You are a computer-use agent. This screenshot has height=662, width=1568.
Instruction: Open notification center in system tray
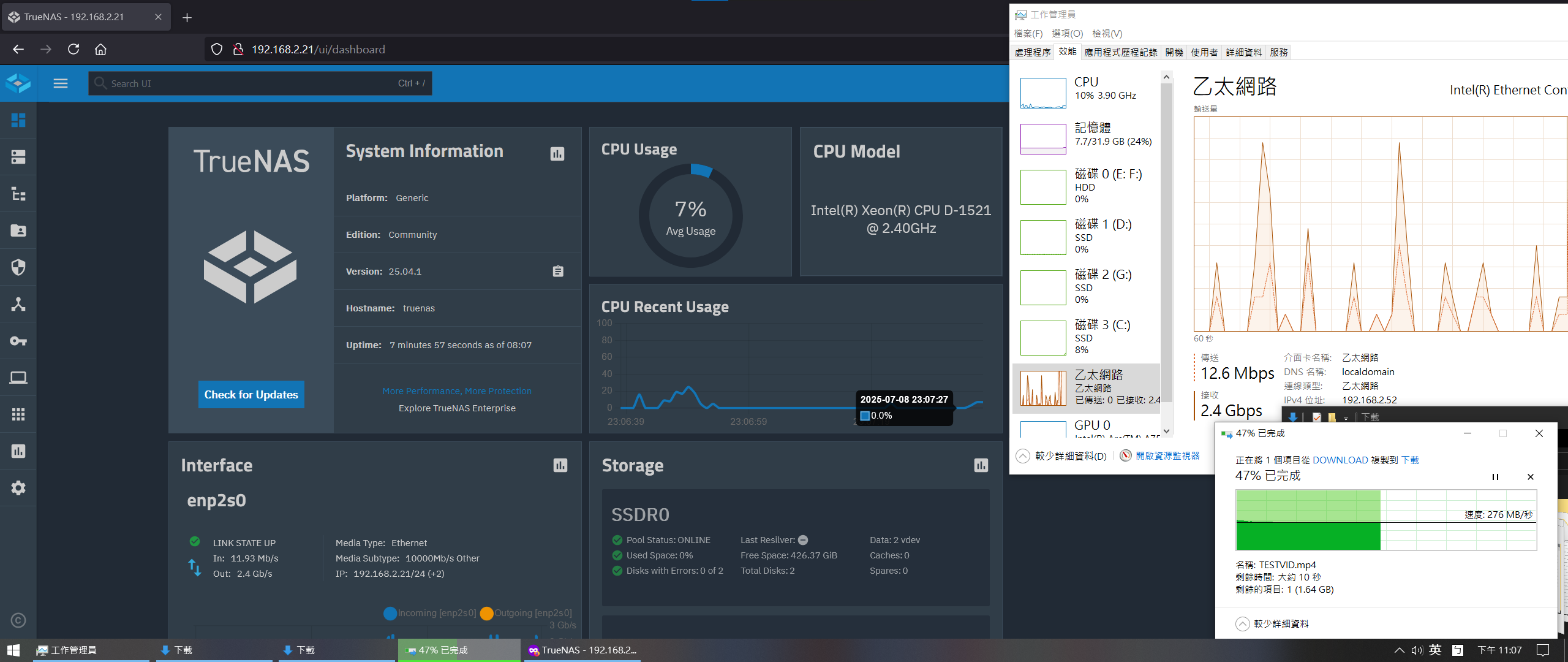[x=1543, y=650]
